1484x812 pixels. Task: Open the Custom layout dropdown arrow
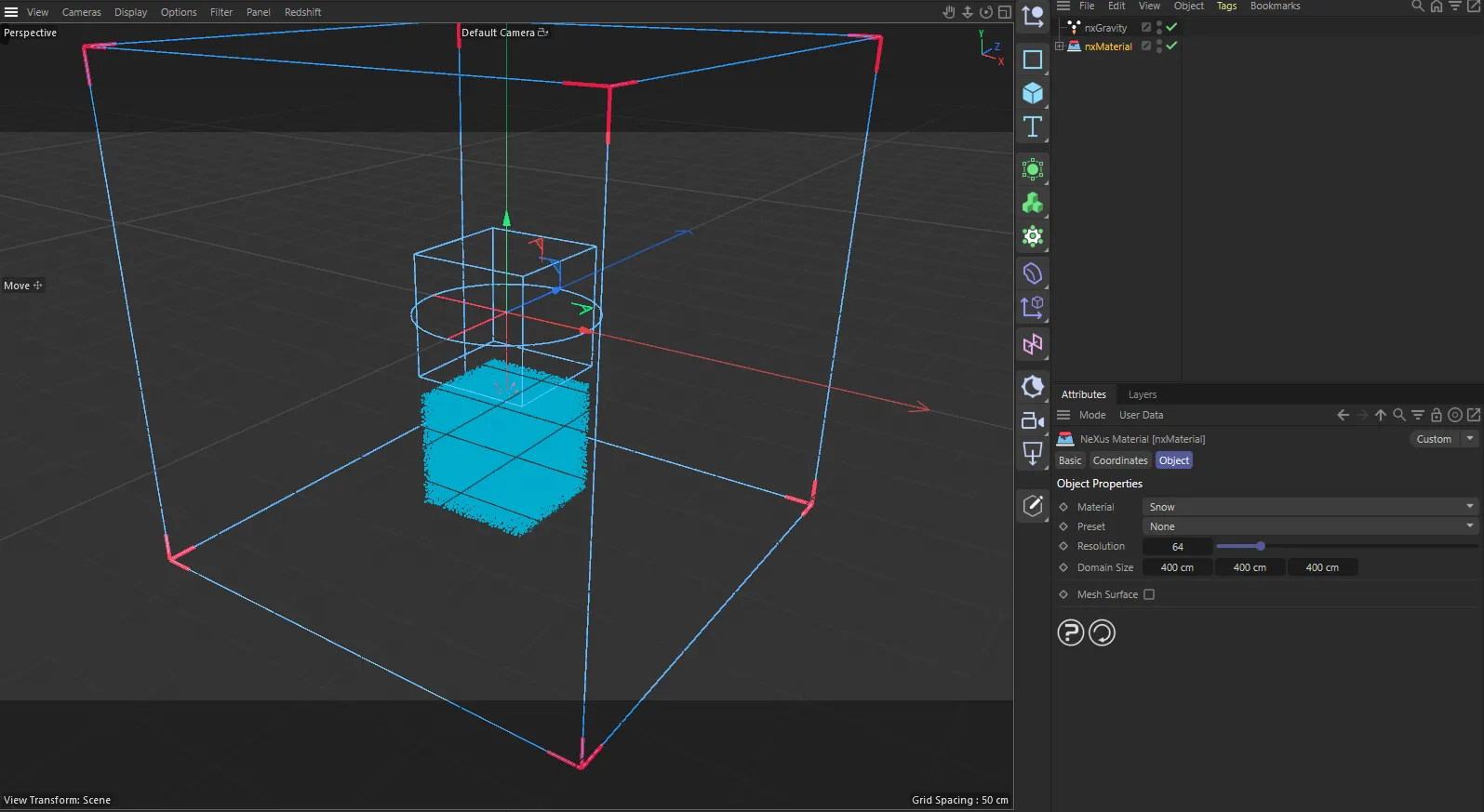1470,439
